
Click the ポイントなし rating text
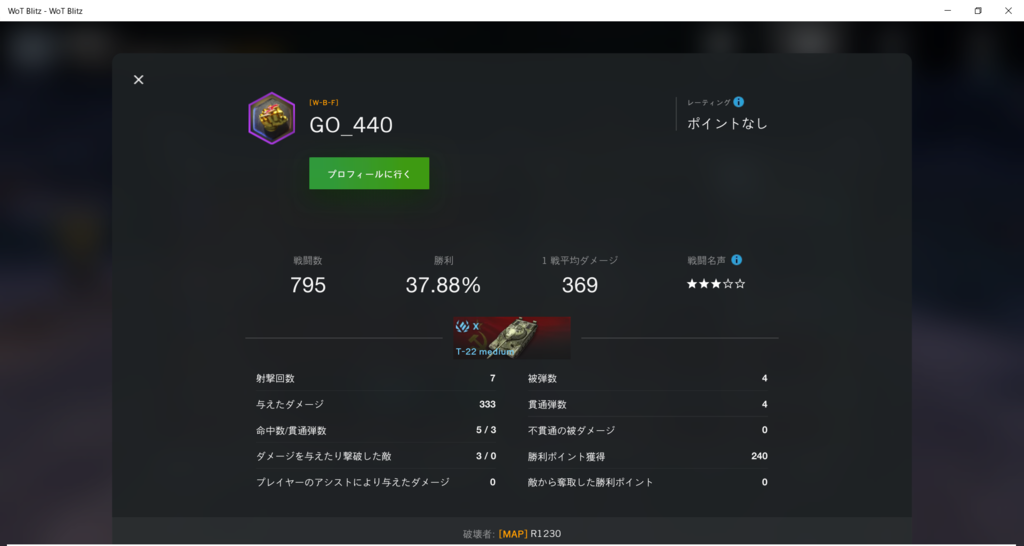coord(727,123)
